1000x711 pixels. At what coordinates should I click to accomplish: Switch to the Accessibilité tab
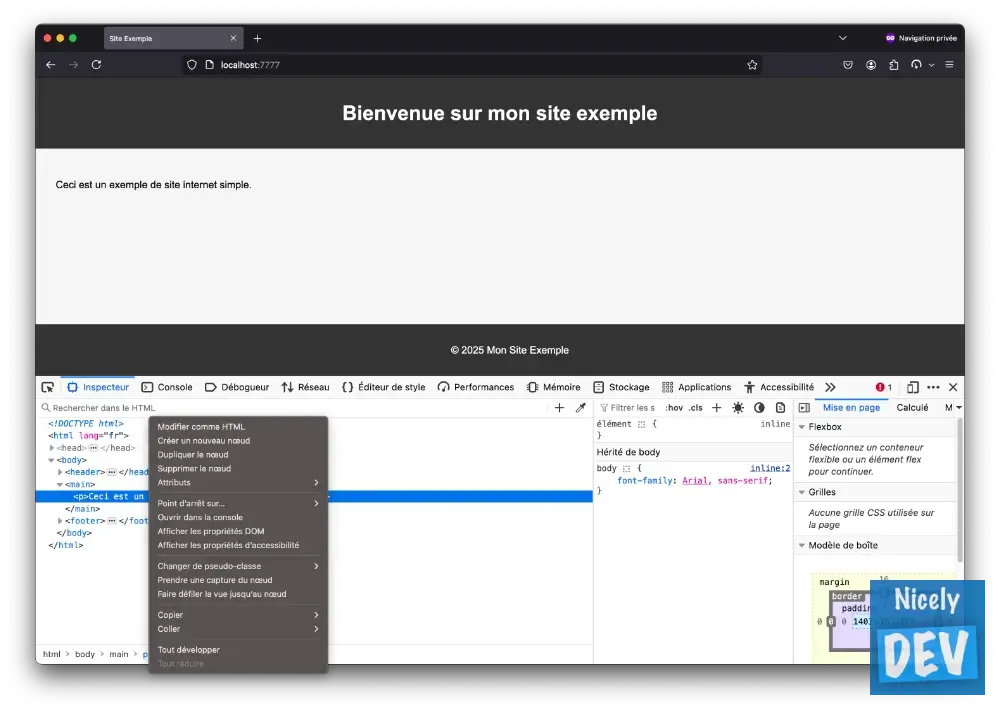779,387
